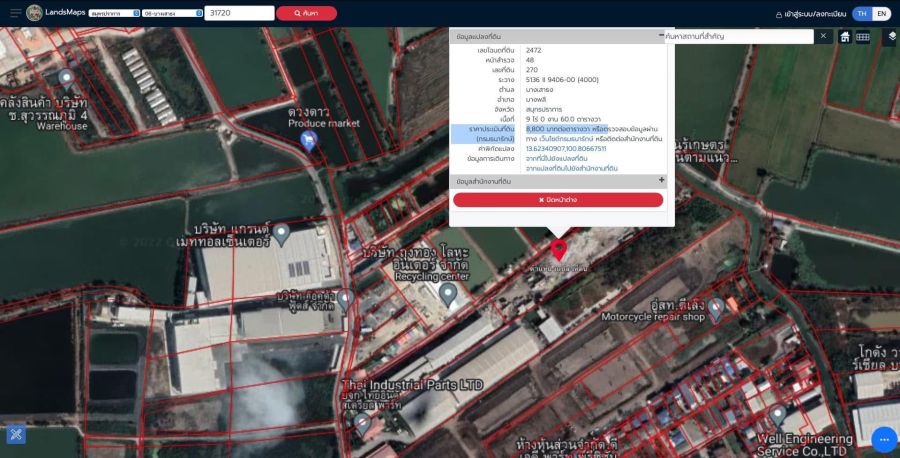Click the red close-window button in the popup
Screen dimensions: 900x458
coord(558,200)
